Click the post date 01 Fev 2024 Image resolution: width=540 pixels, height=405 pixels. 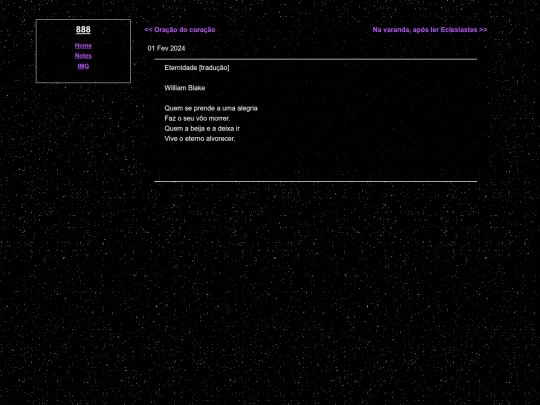pyautogui.click(x=166, y=48)
